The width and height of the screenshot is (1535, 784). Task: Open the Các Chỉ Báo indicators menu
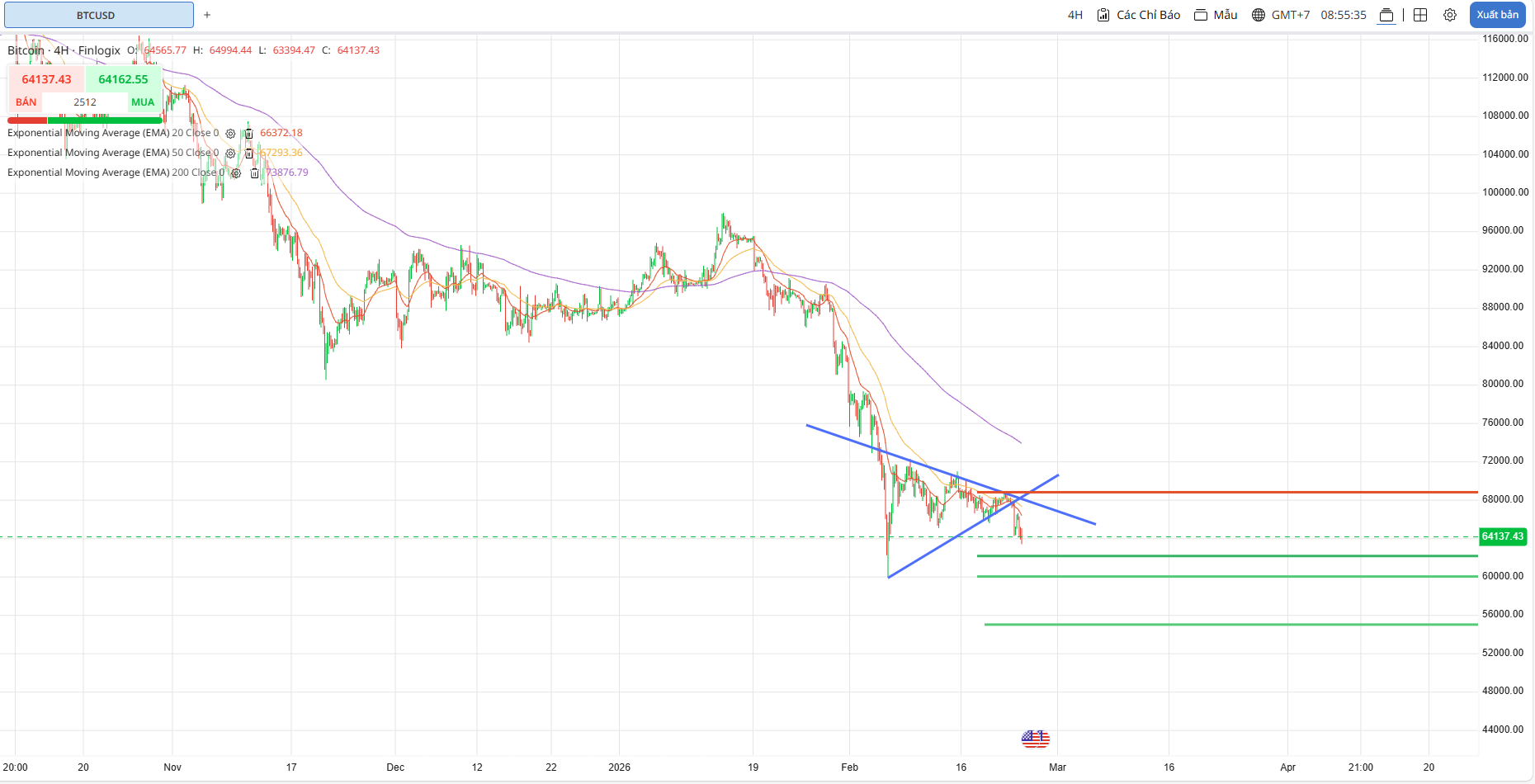coord(1139,15)
